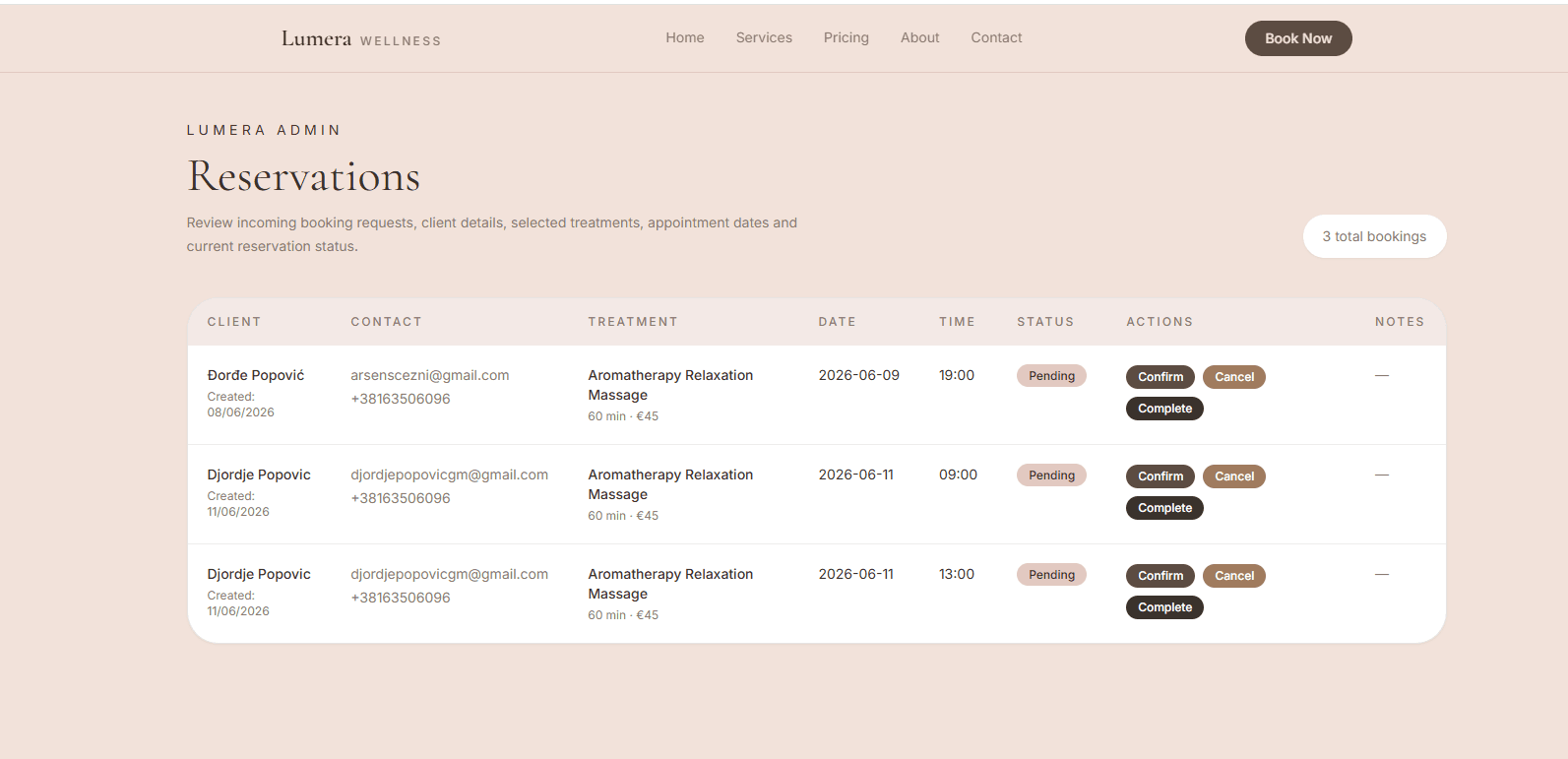Click the STATUS column header
The width and height of the screenshot is (1568, 759).
[x=1045, y=322]
